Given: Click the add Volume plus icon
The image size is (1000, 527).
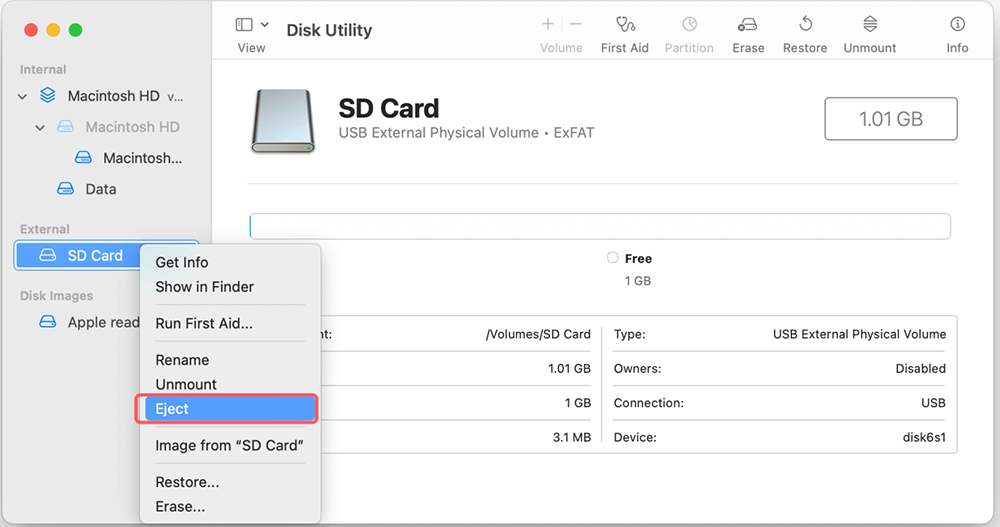Looking at the screenshot, I should click(547, 24).
